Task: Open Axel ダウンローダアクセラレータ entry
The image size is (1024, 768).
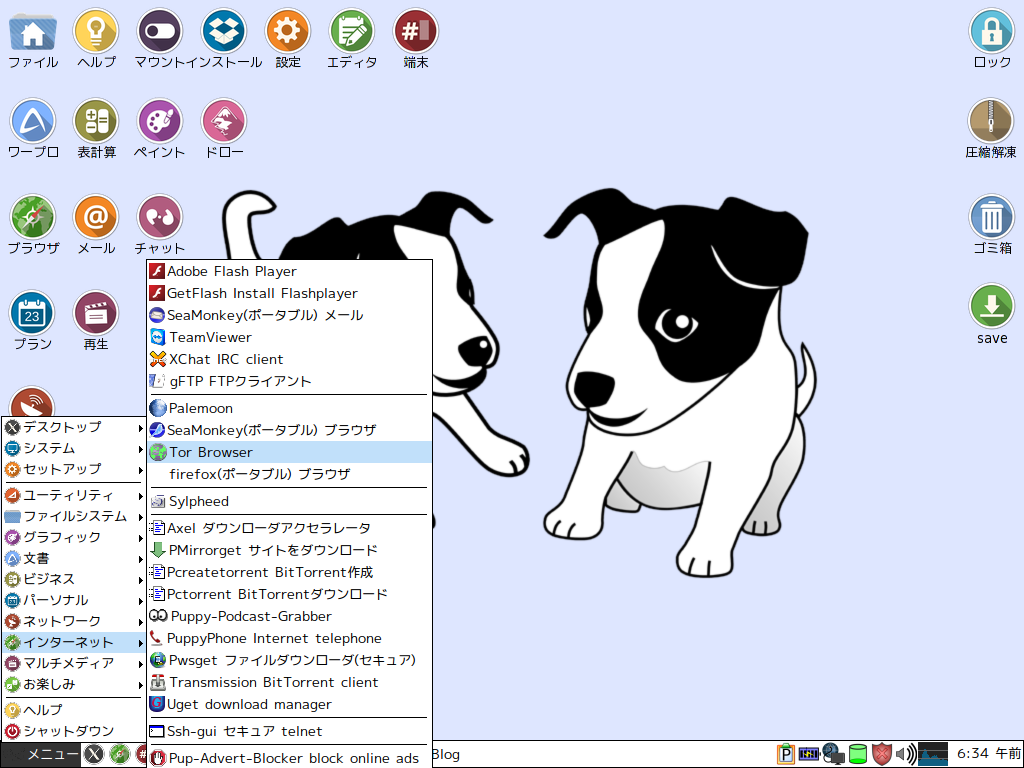Action: [290, 528]
